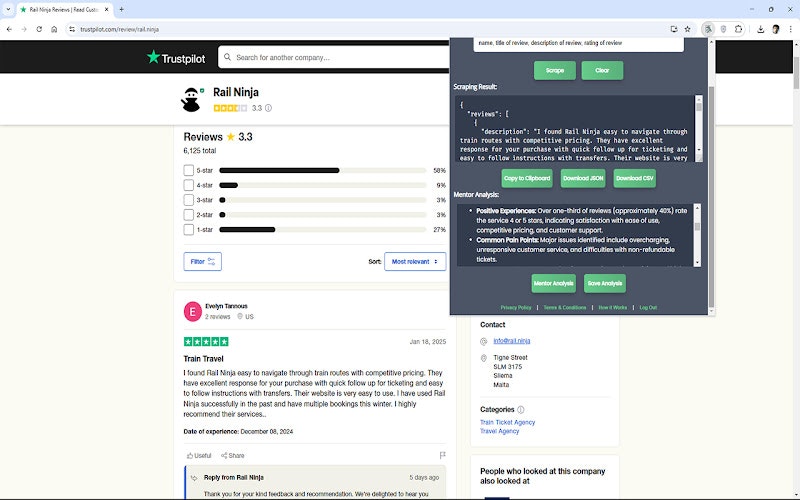This screenshot has height=500, width=800.
Task: View site information icon in address bar
Action: (x=72, y=30)
